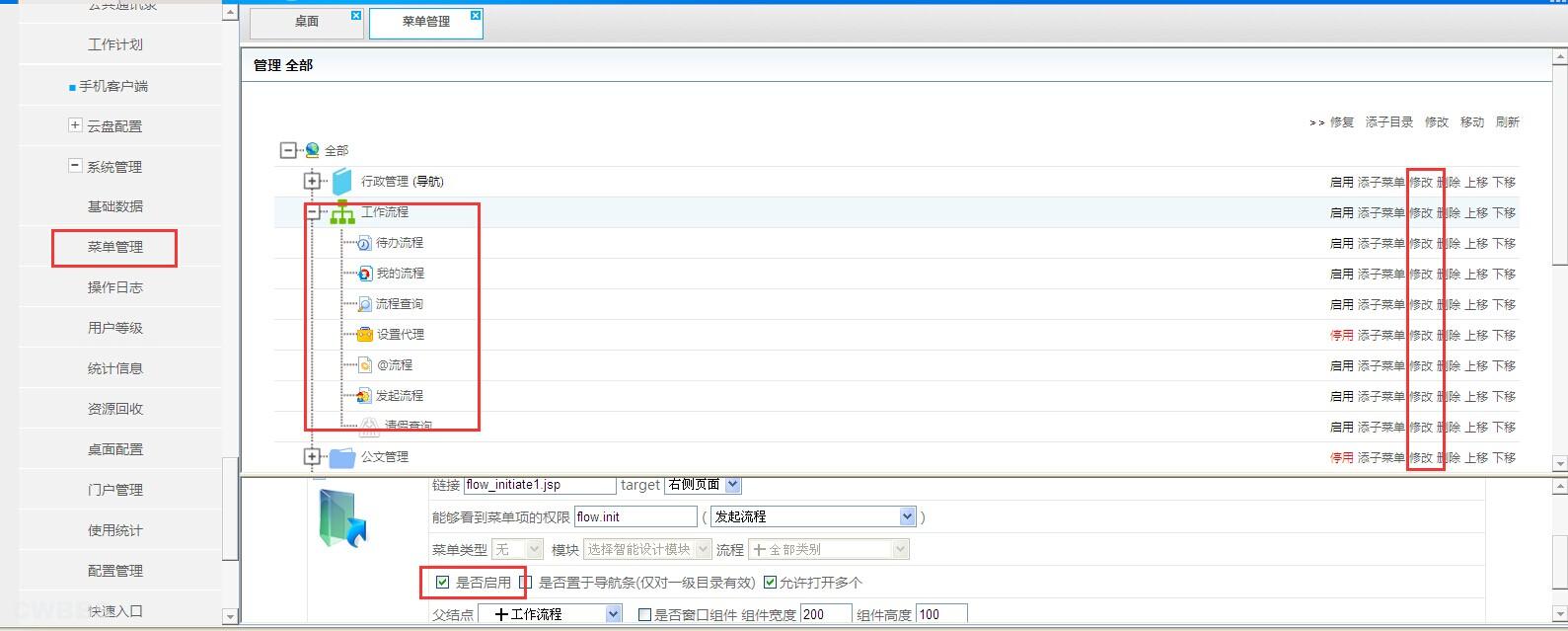
Task: Open 门户管理 in the sidebar
Action: pyautogui.click(x=115, y=490)
